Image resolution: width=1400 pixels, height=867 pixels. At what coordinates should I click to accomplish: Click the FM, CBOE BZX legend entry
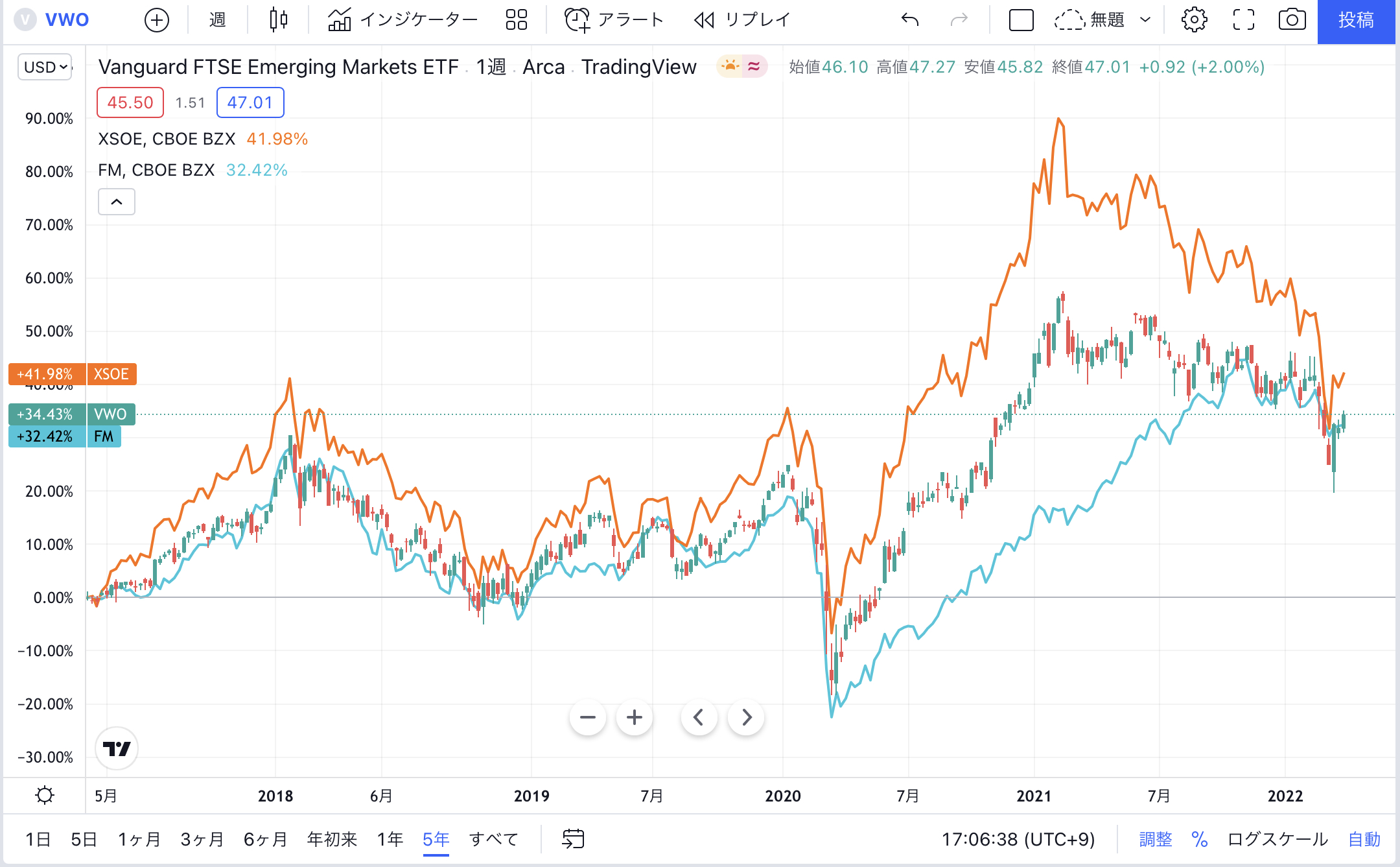(156, 170)
